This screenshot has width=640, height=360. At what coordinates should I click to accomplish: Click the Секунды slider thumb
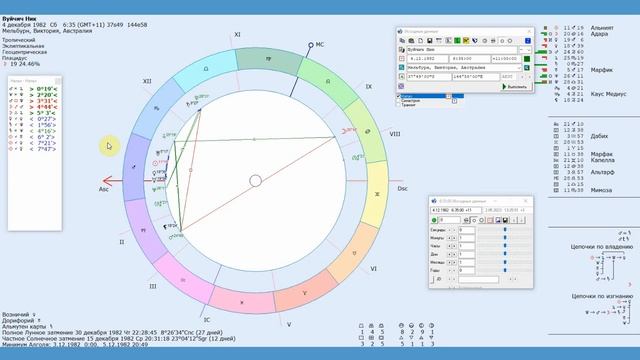pos(505,230)
